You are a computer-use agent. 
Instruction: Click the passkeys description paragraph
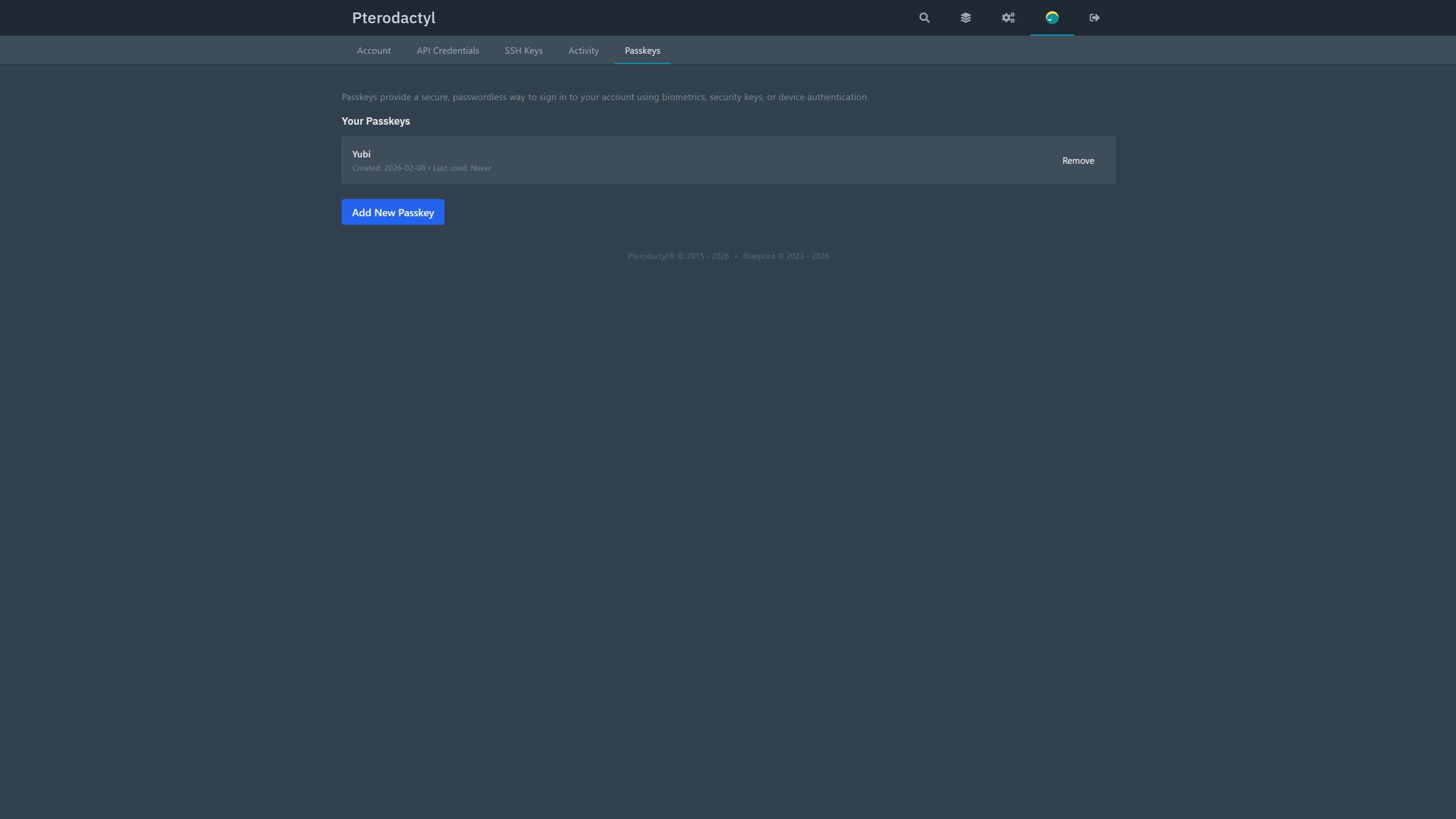pyautogui.click(x=605, y=97)
